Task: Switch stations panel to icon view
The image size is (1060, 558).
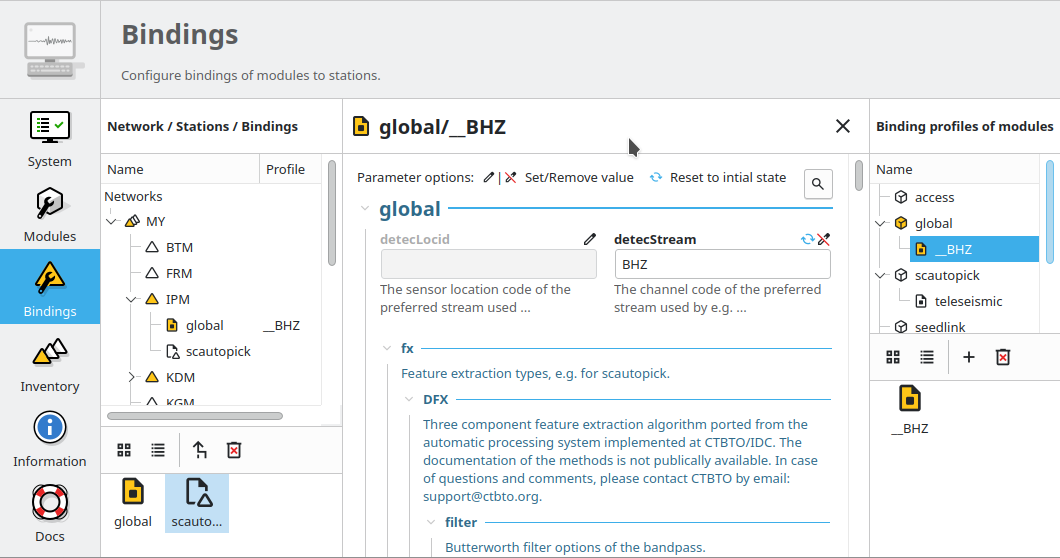Action: [124, 450]
